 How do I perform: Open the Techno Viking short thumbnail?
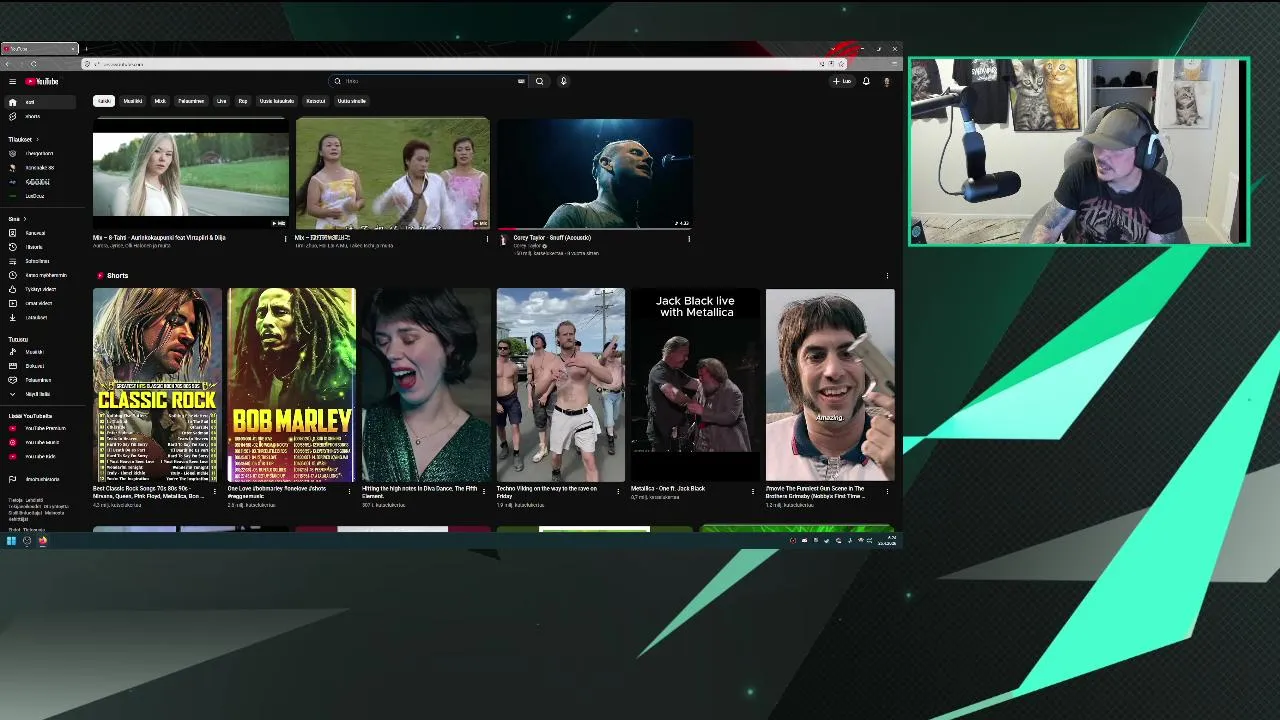point(561,385)
